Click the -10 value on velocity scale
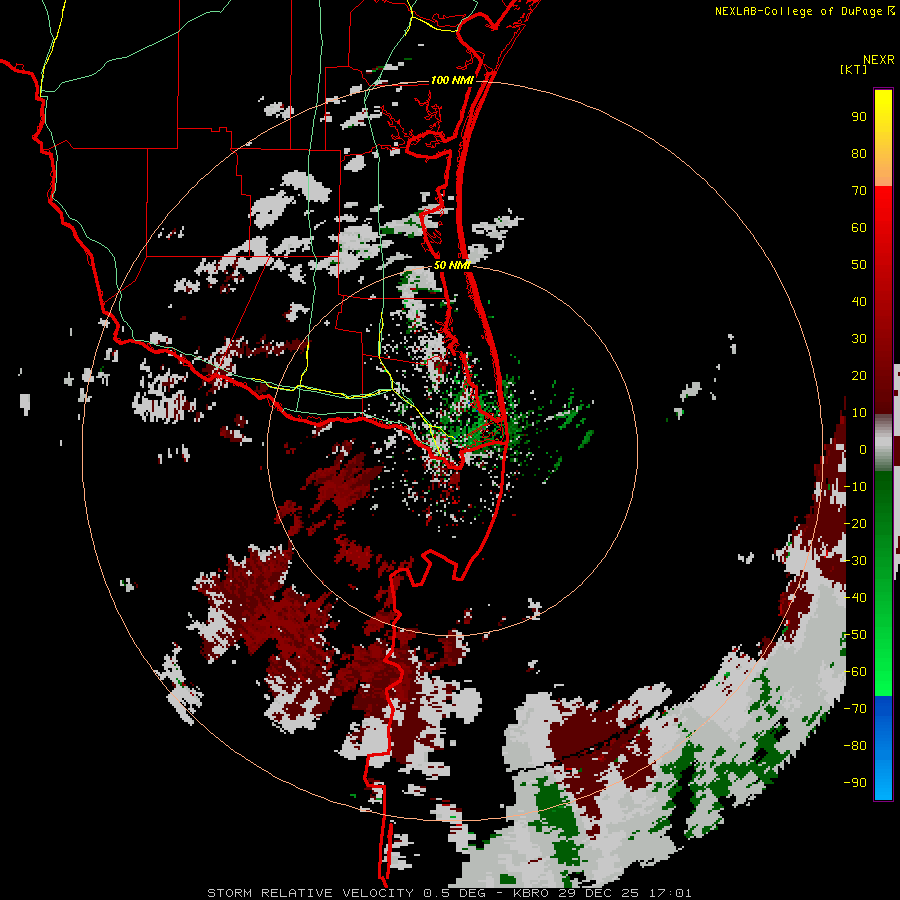The image size is (900, 900). [855, 487]
